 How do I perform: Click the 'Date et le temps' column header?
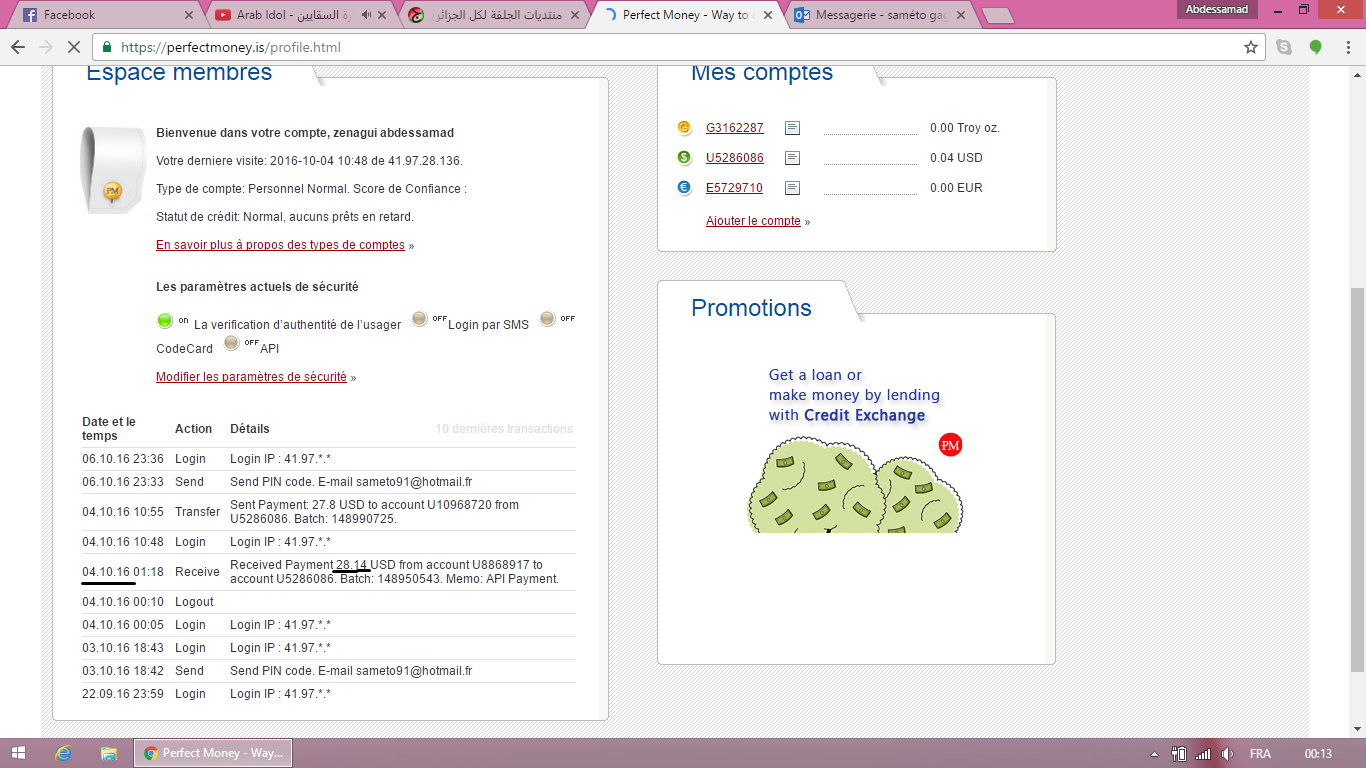[x=109, y=429]
